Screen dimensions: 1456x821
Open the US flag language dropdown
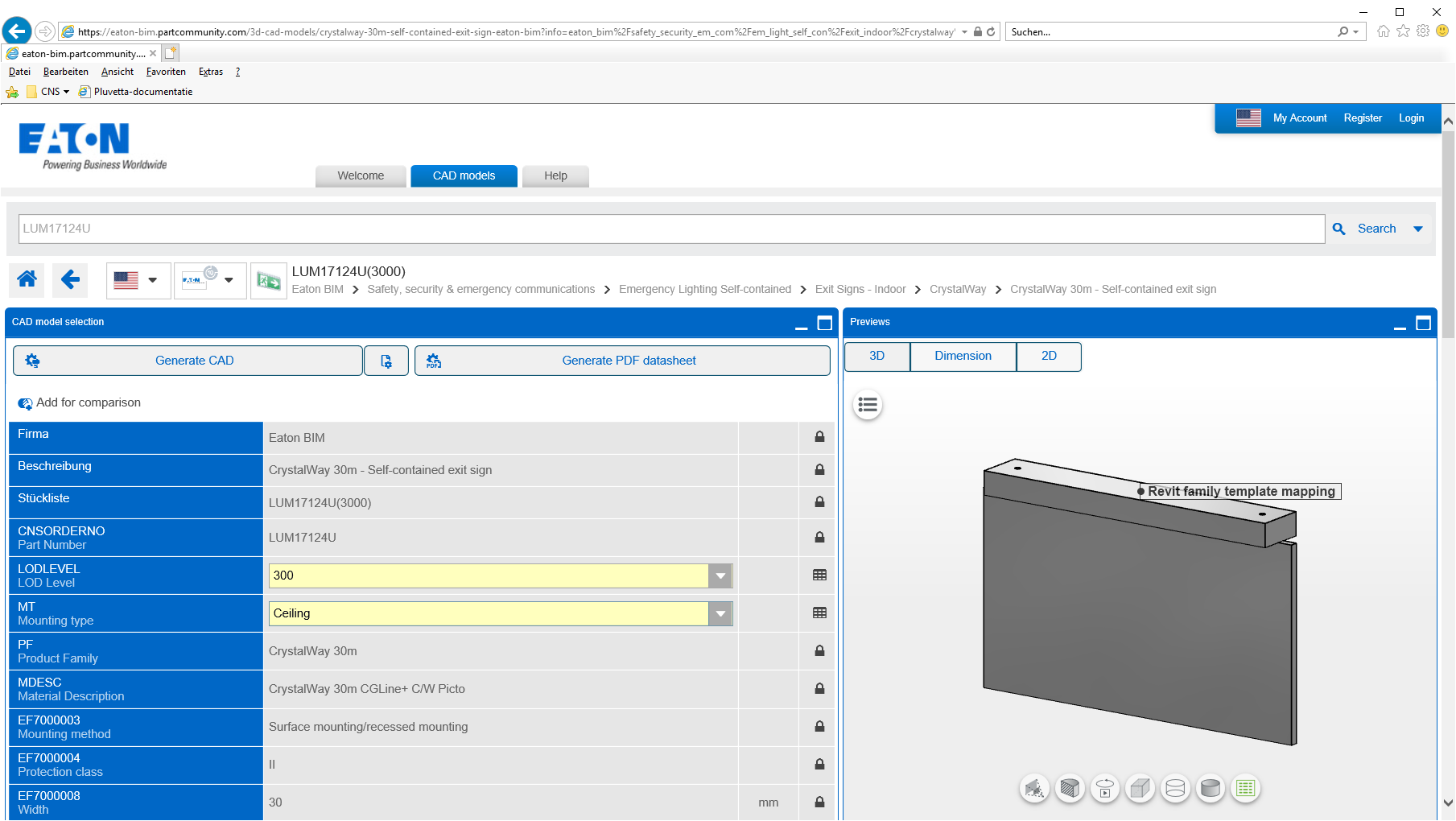138,281
